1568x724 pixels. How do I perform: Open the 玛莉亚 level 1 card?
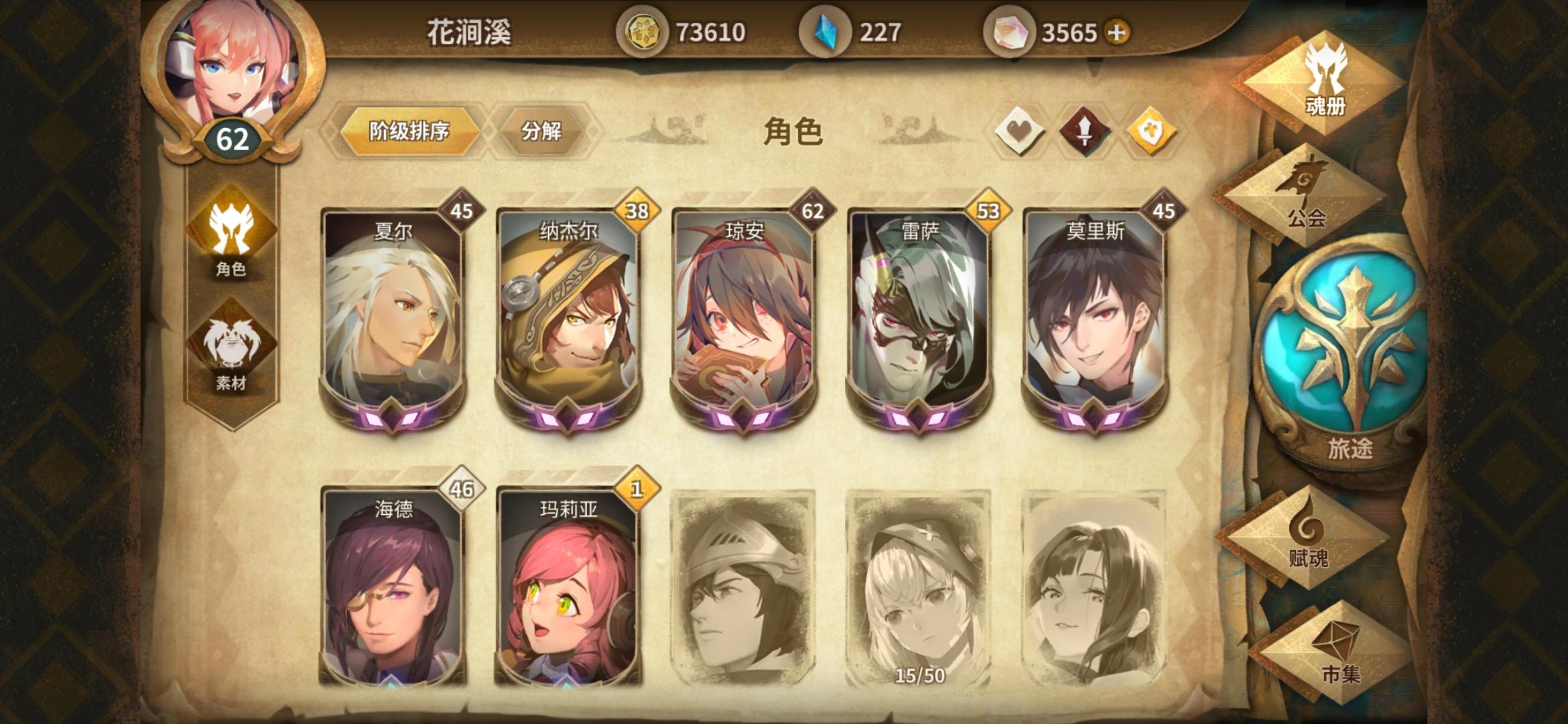coord(568,583)
